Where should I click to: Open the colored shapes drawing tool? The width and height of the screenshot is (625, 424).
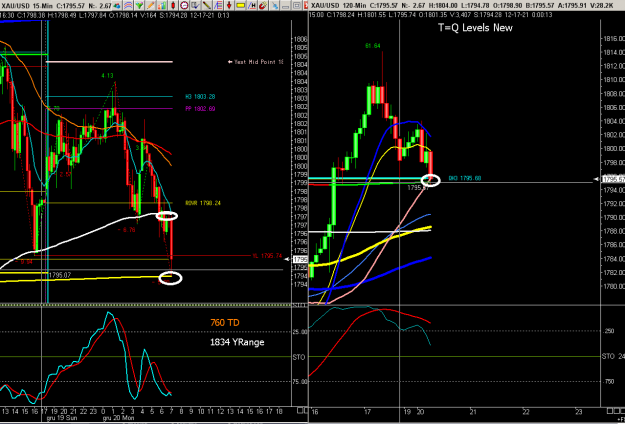[117, 6]
